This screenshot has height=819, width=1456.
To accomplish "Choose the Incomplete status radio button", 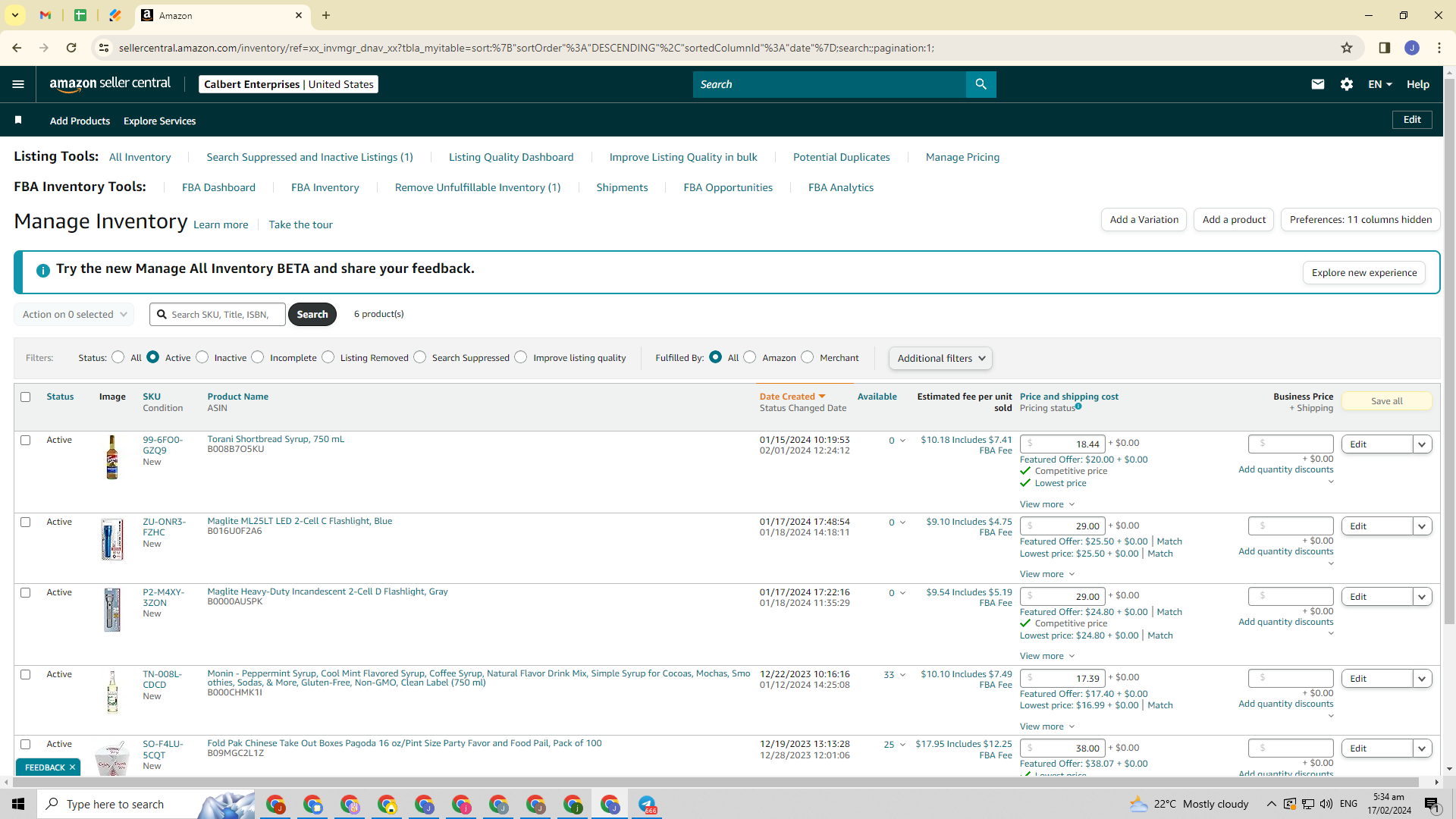I will pyautogui.click(x=258, y=357).
